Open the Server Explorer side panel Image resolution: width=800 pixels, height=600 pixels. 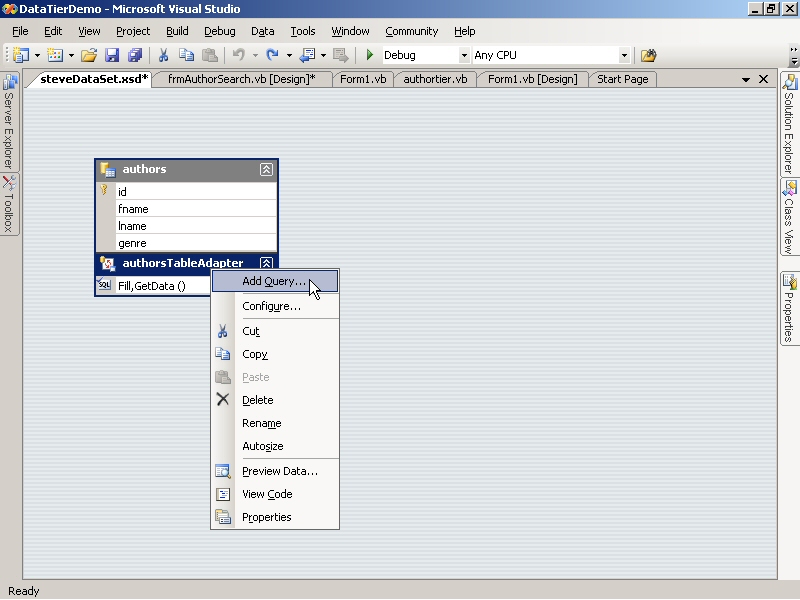pyautogui.click(x=9, y=121)
